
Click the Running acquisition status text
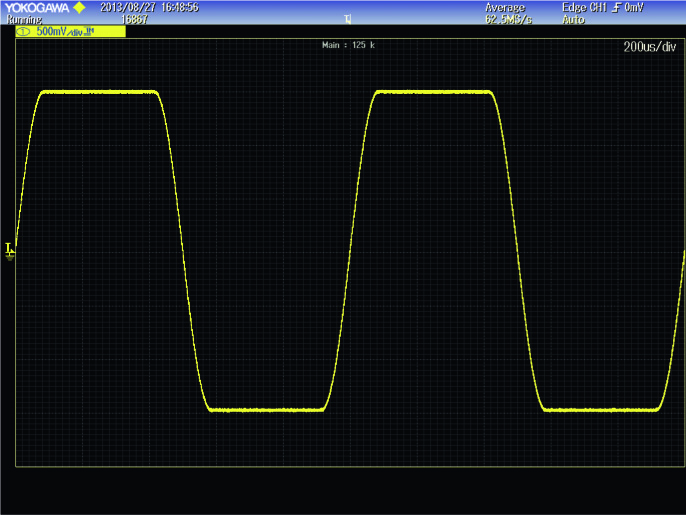24,20
